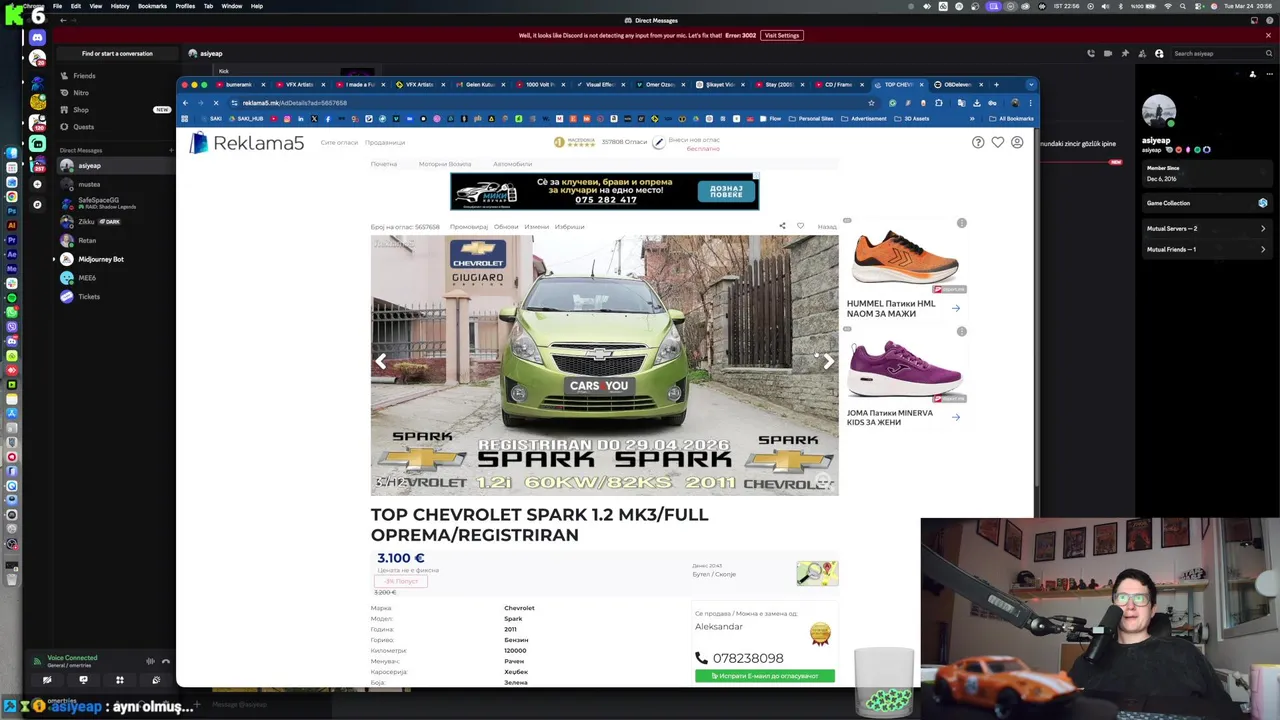
Task: Click the orange HUMMEL shoe thumbnail
Action: point(905,258)
